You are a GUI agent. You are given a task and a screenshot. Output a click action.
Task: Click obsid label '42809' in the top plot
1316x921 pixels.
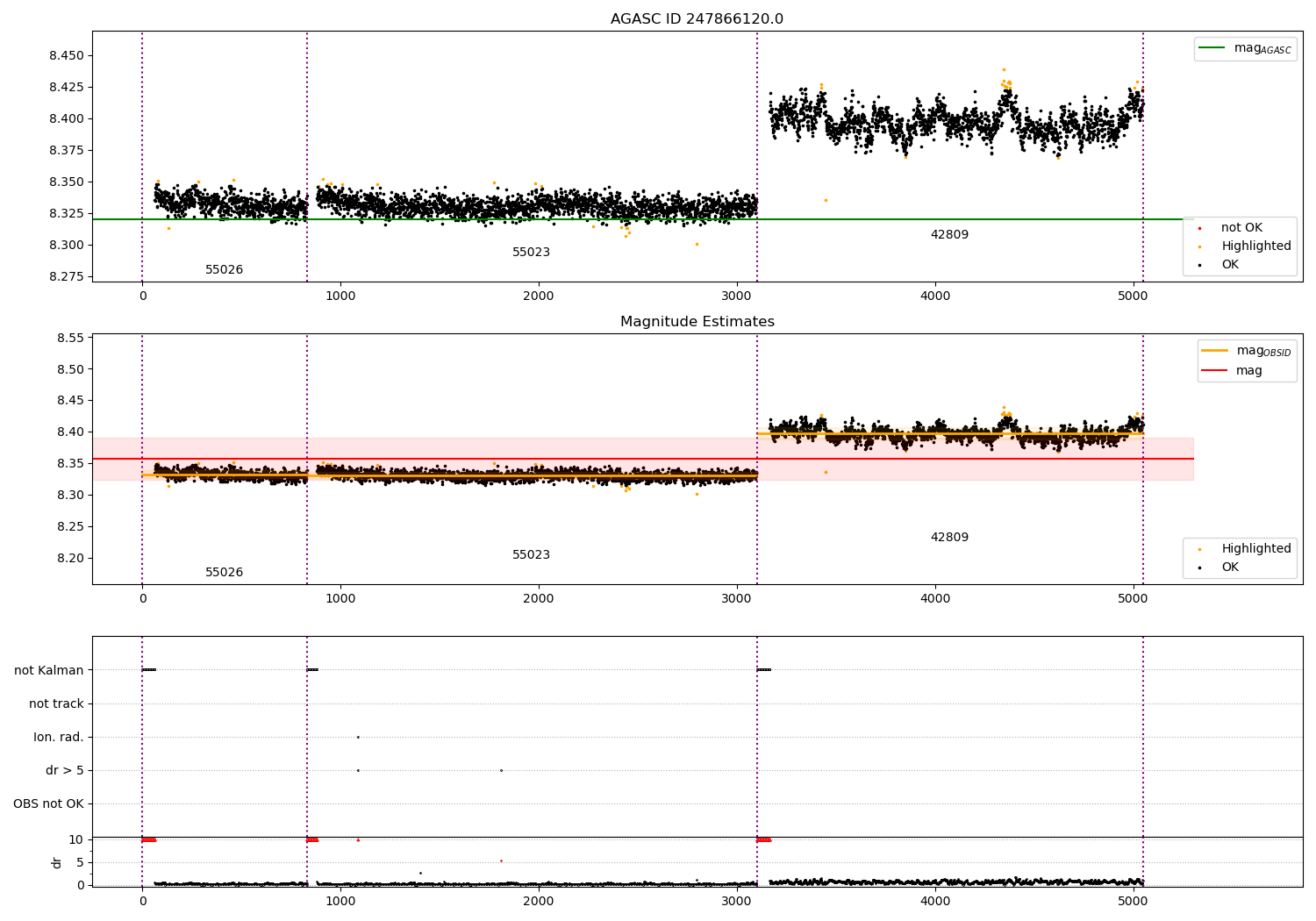click(x=950, y=235)
